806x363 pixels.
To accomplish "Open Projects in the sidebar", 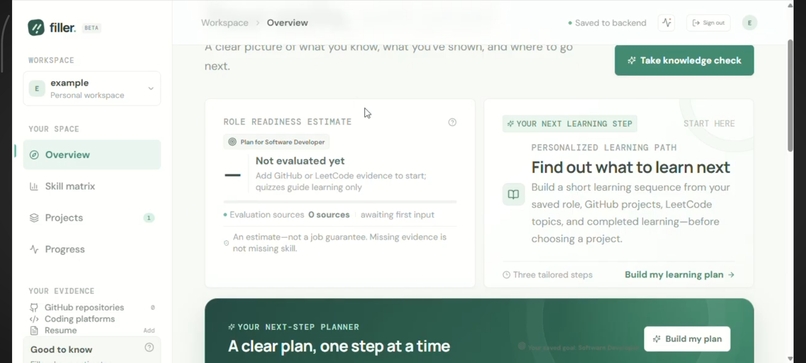I will click(92, 218).
